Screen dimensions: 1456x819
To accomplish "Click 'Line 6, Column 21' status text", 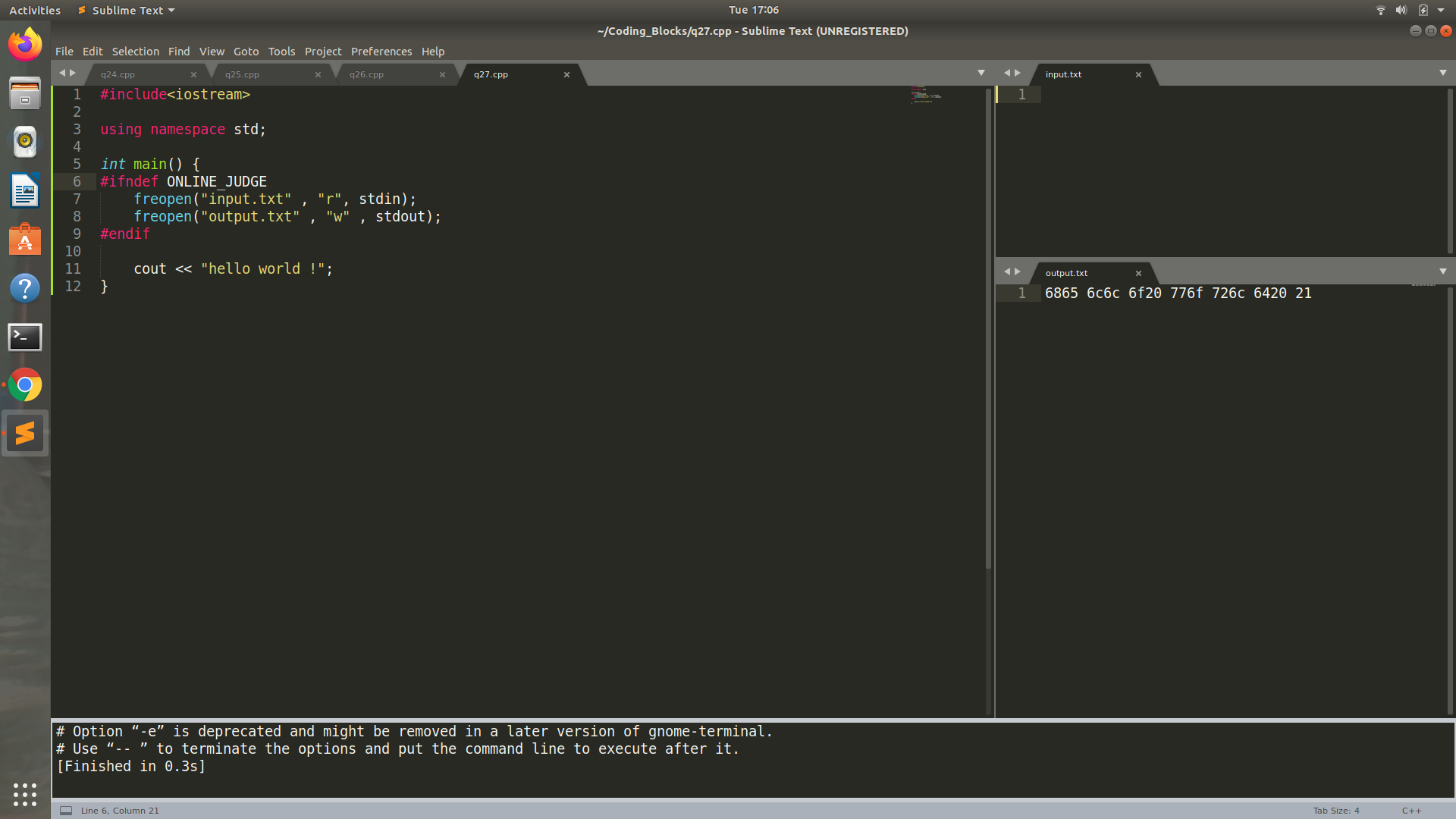I will pyautogui.click(x=120, y=811).
